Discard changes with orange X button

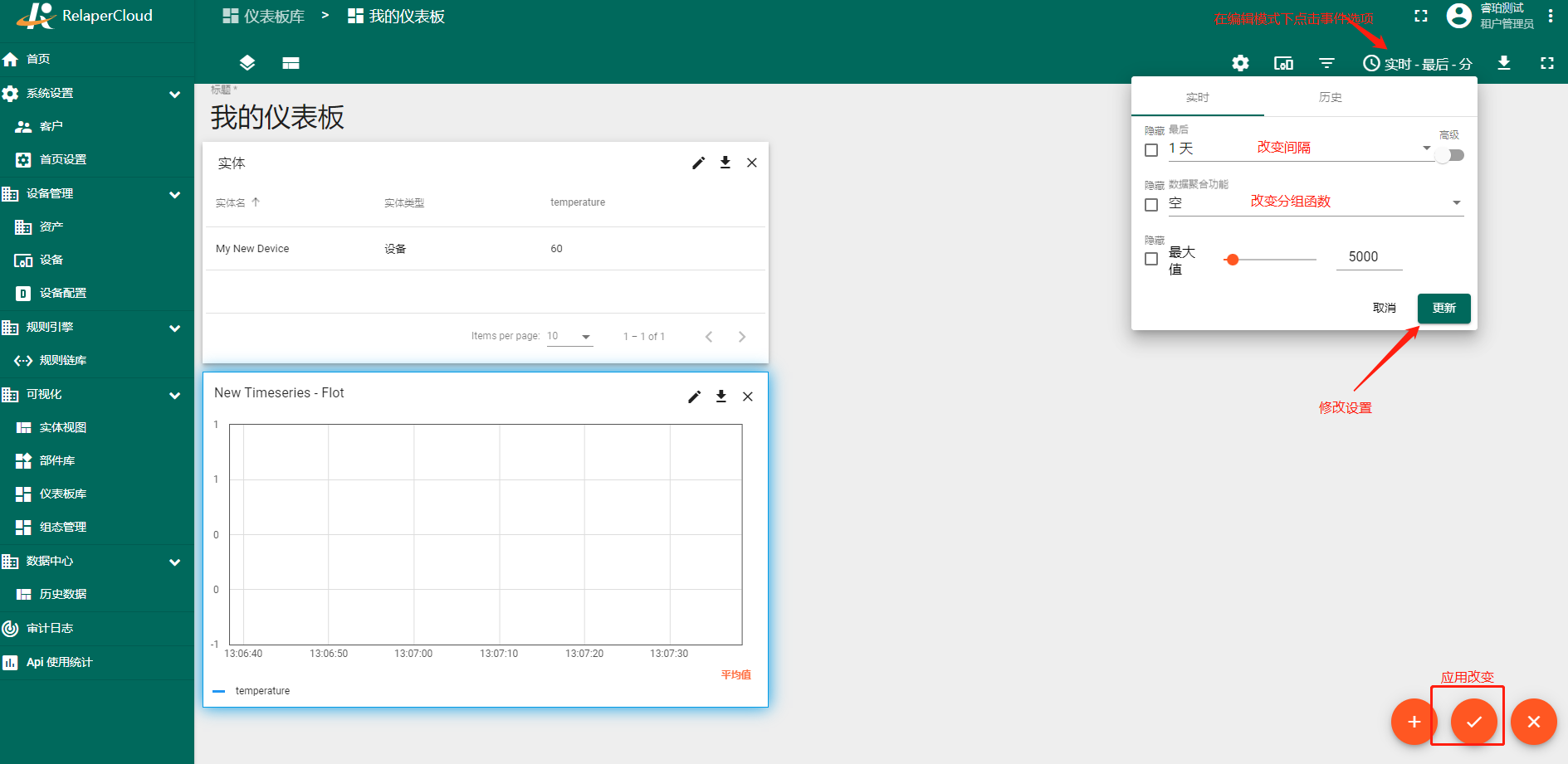click(1534, 722)
